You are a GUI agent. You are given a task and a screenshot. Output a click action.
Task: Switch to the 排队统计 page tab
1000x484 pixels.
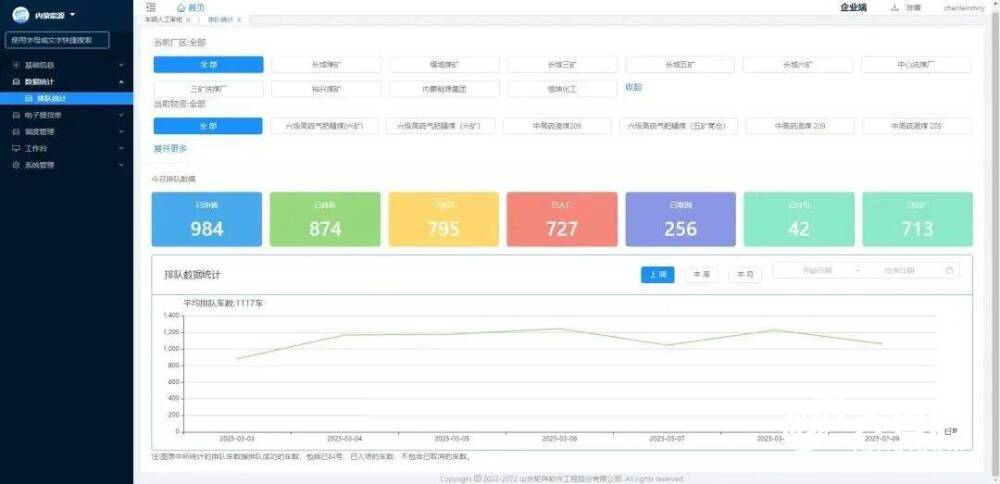[x=221, y=20]
